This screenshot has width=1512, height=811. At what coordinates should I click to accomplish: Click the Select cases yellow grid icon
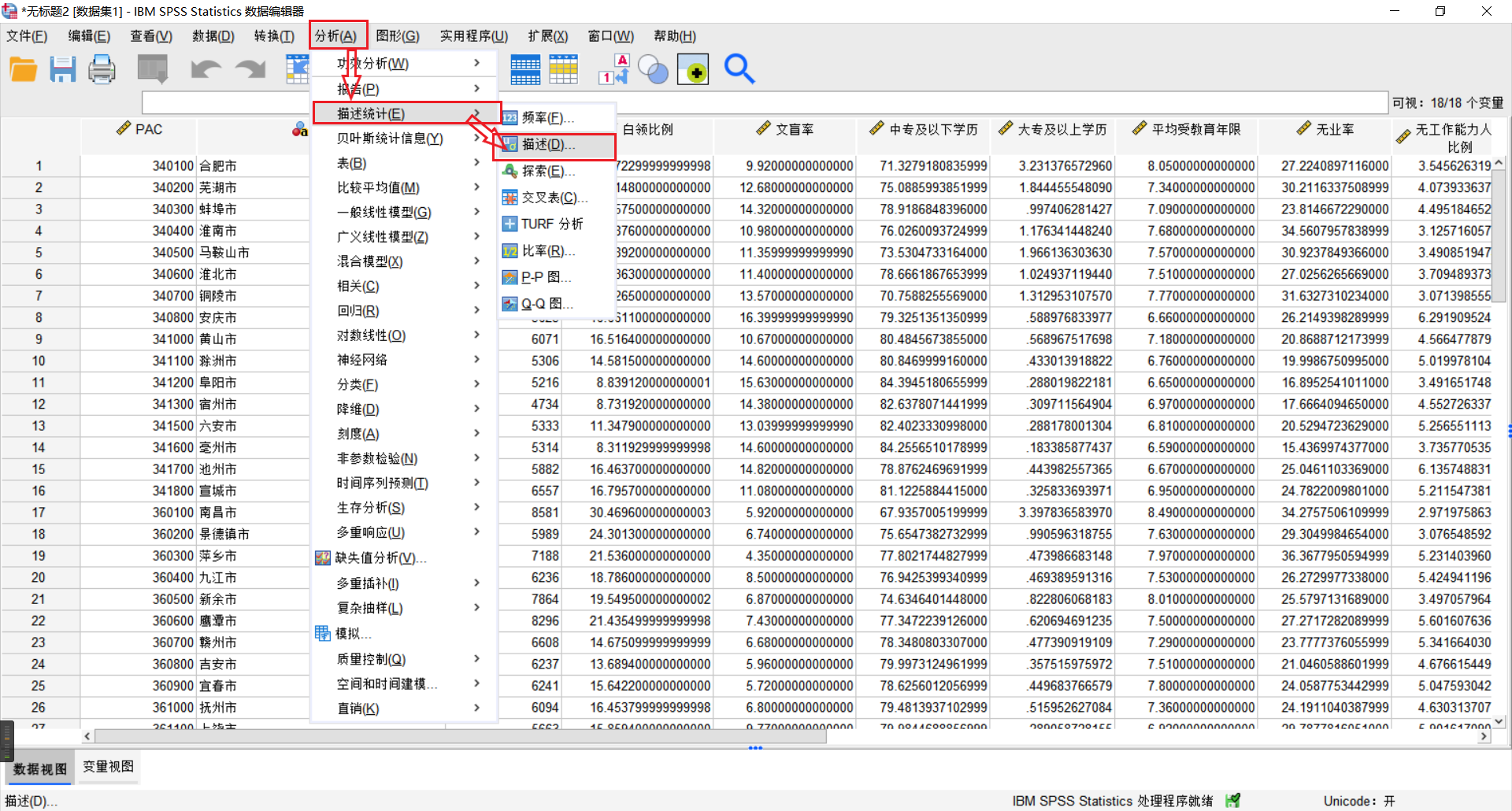click(x=563, y=69)
